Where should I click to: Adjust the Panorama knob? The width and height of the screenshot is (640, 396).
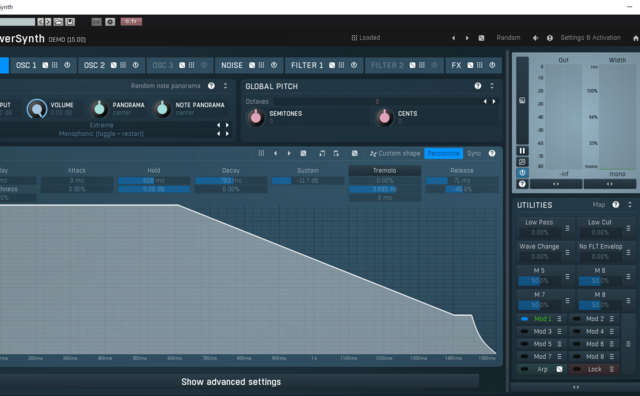pos(99,109)
